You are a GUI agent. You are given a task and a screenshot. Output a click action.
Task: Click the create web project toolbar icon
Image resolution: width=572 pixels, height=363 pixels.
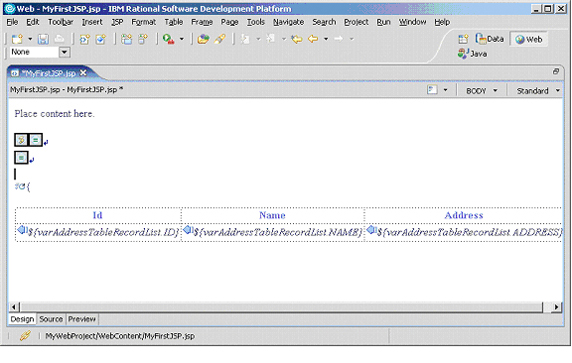click(x=127, y=39)
